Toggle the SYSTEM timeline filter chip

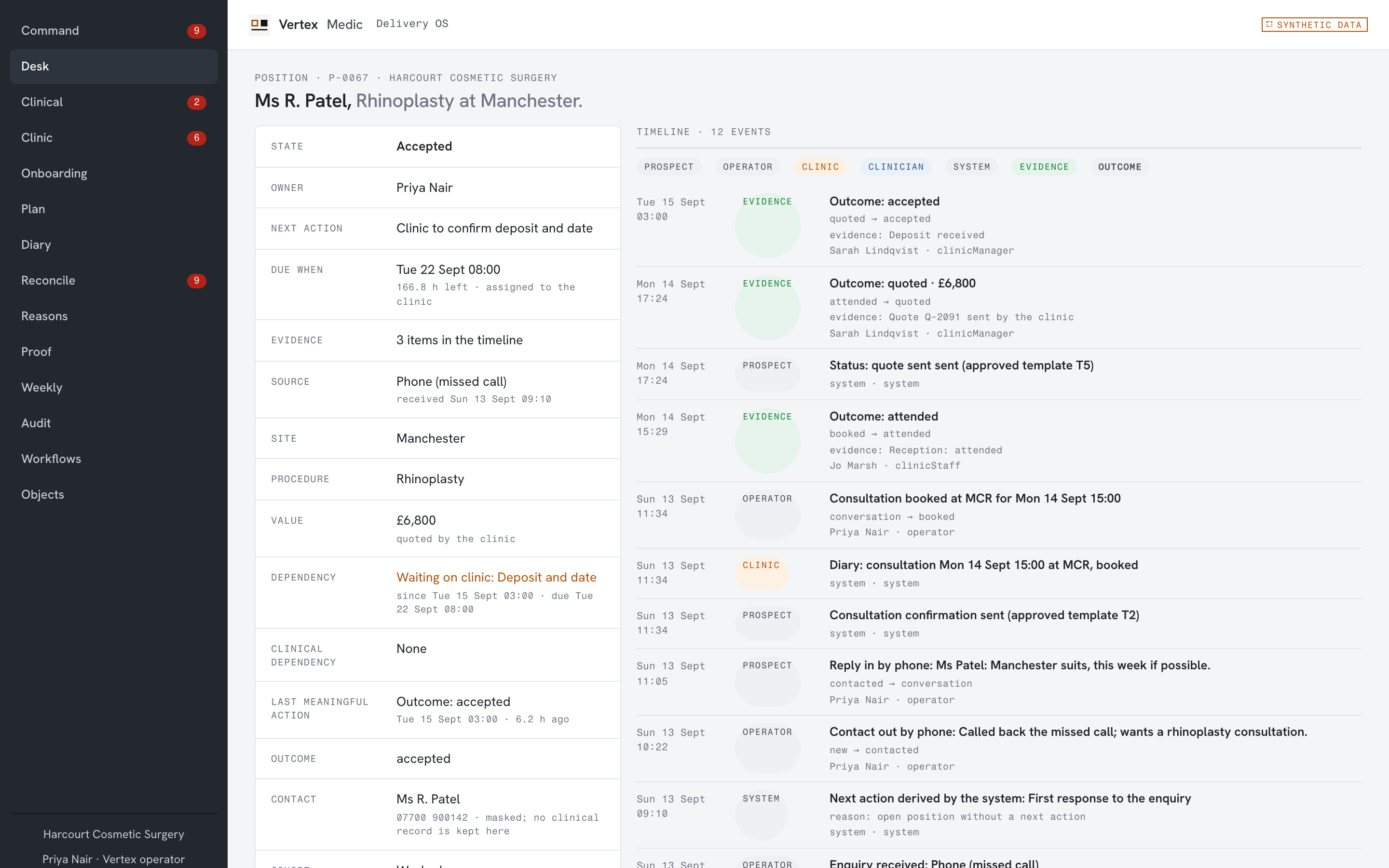[x=972, y=167]
